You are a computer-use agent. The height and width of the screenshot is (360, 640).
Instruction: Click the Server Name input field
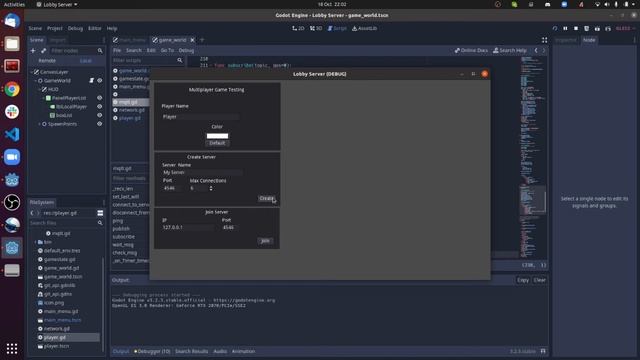[x=202, y=172]
